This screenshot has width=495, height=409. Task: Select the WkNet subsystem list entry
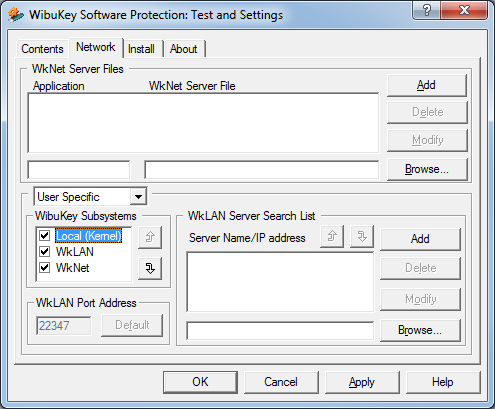pos(72,268)
